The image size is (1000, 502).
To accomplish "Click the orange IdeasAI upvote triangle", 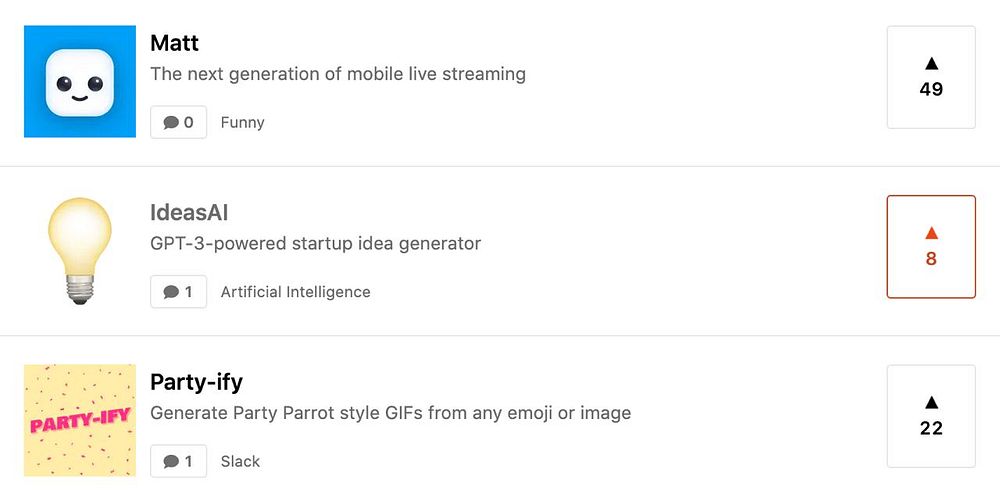I will 931,233.
